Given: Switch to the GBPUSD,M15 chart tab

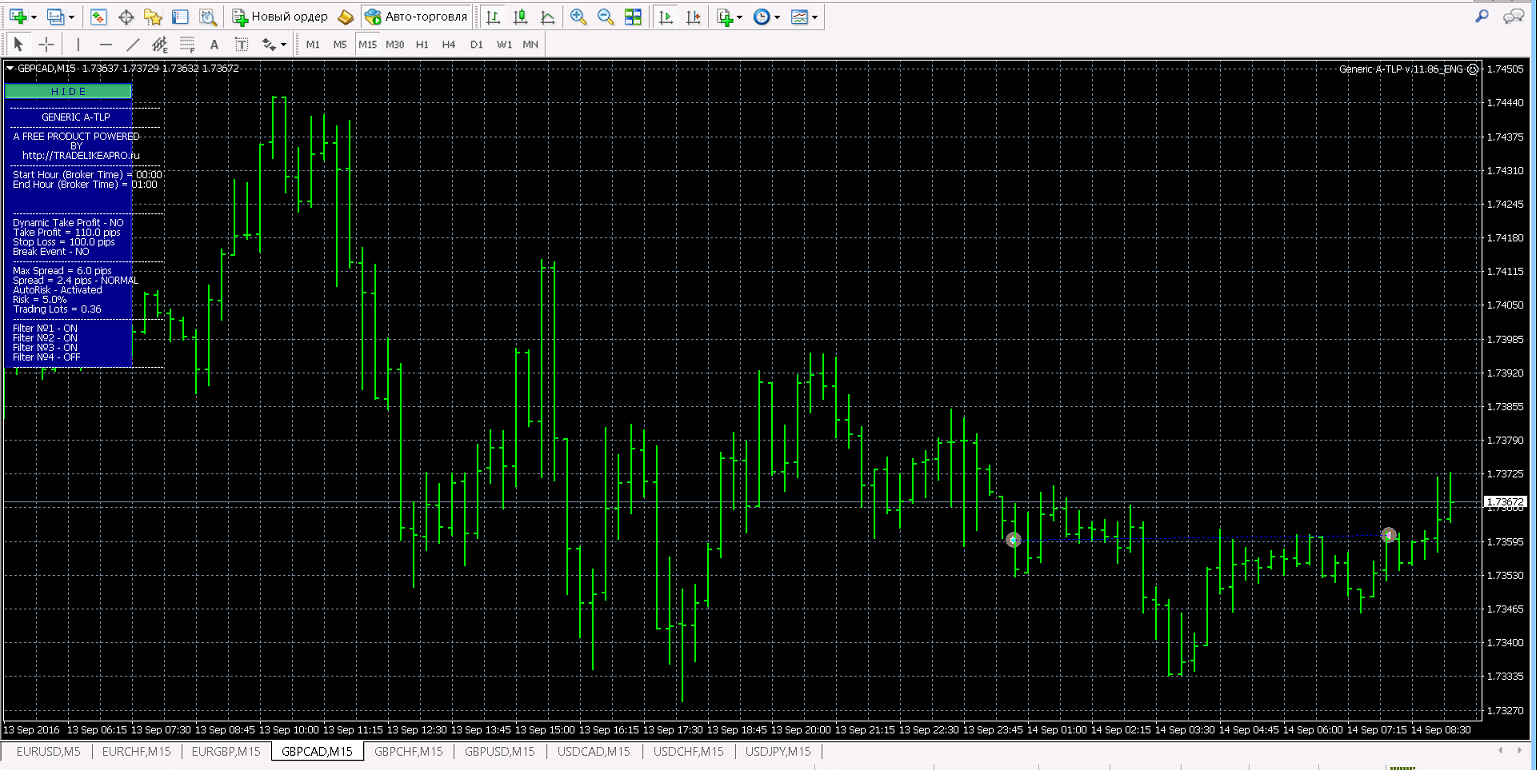Looking at the screenshot, I should pos(498,751).
